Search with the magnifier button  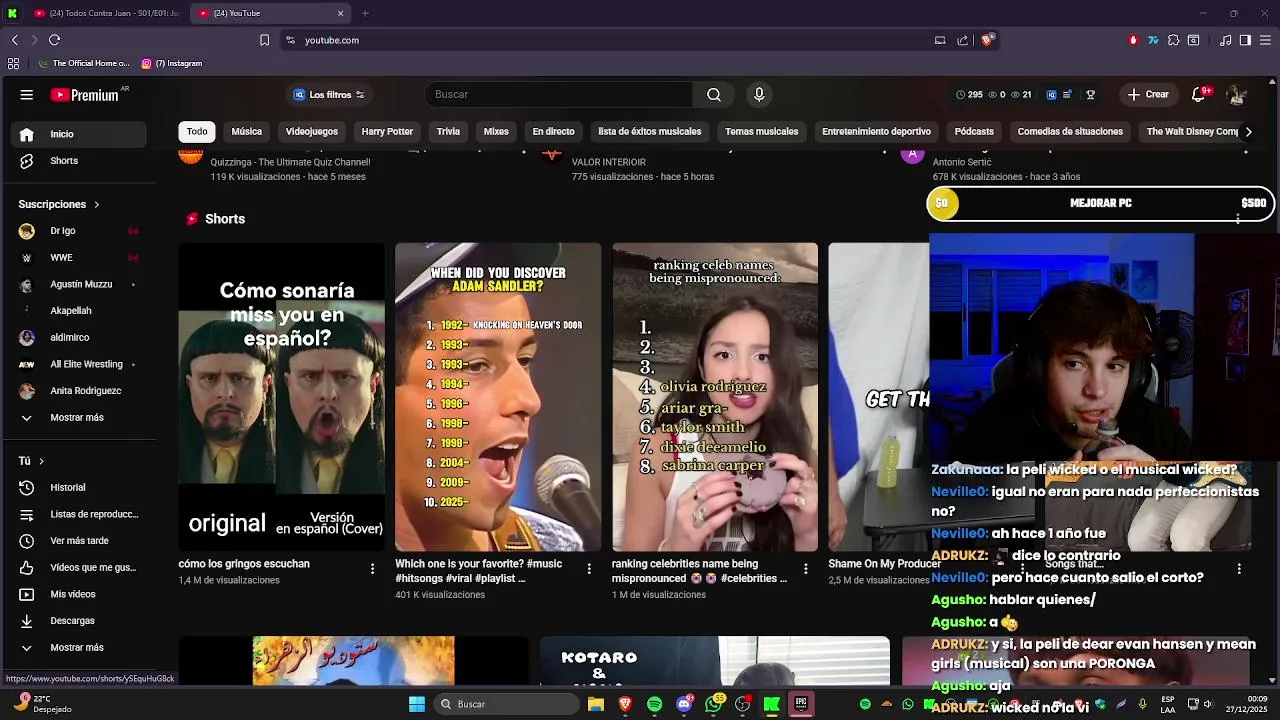tap(714, 95)
